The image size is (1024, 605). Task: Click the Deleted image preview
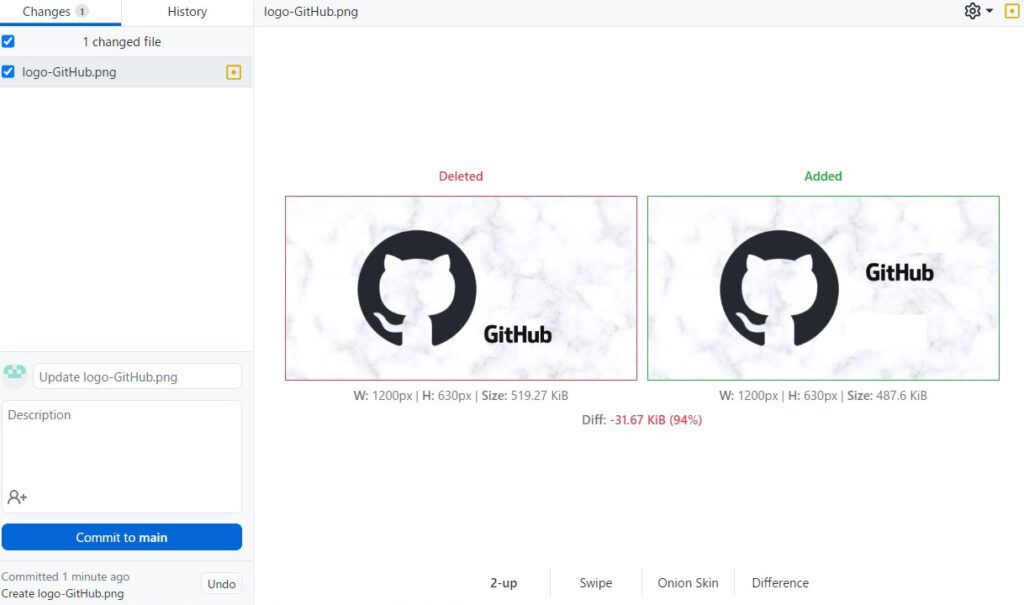click(461, 288)
